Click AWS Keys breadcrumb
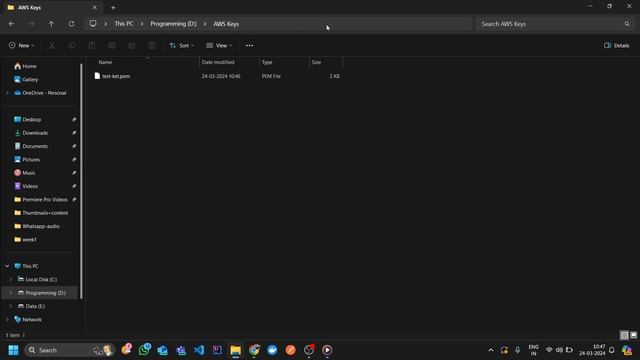The height and width of the screenshot is (360, 640). (226, 24)
